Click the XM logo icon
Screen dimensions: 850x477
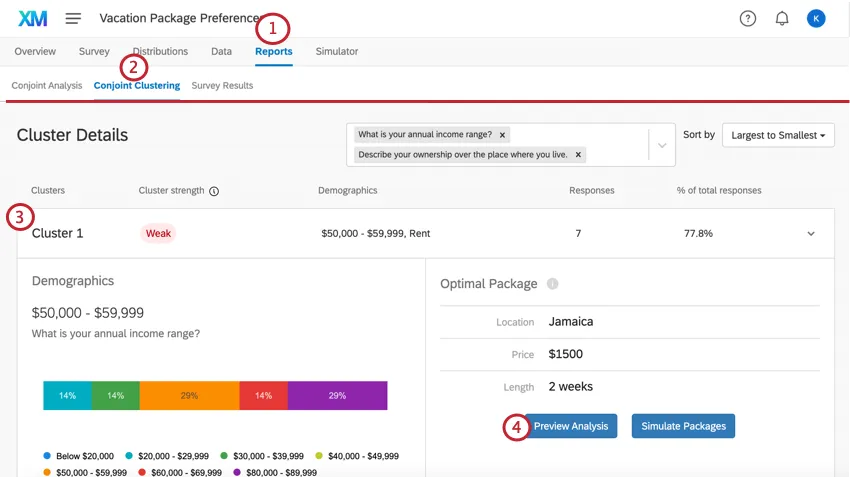tap(33, 18)
